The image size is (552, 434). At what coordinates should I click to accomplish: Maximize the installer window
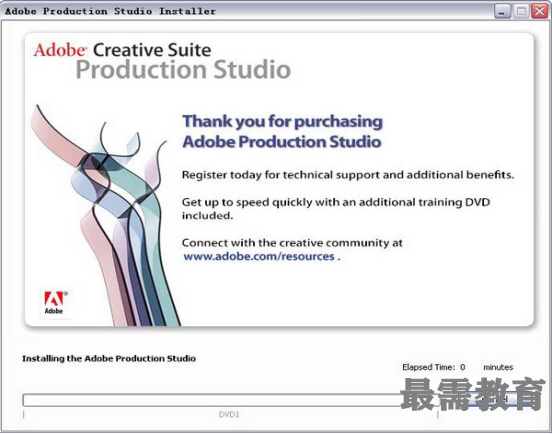click(x=521, y=11)
